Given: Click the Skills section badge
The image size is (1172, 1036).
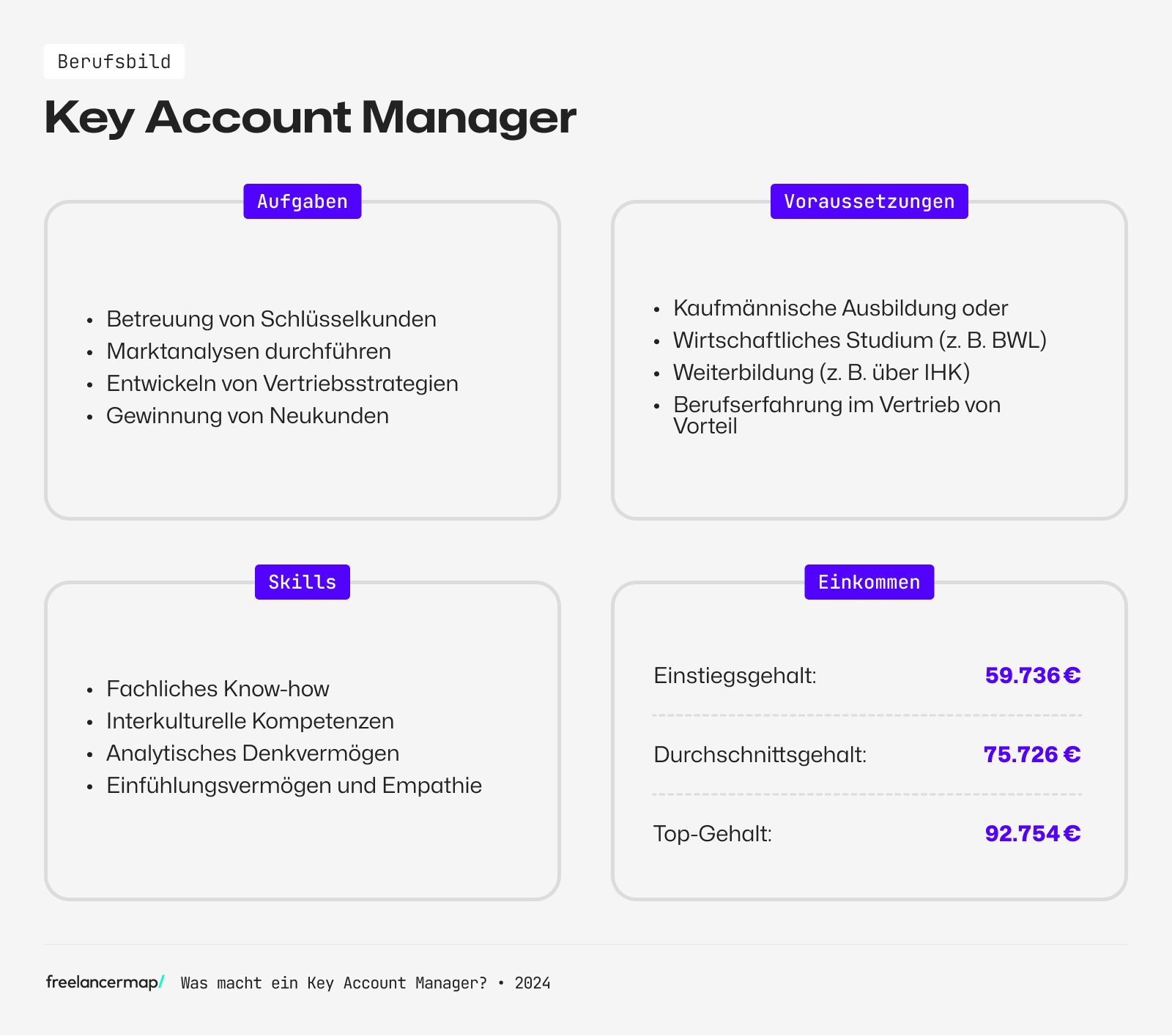Looking at the screenshot, I should [x=302, y=582].
